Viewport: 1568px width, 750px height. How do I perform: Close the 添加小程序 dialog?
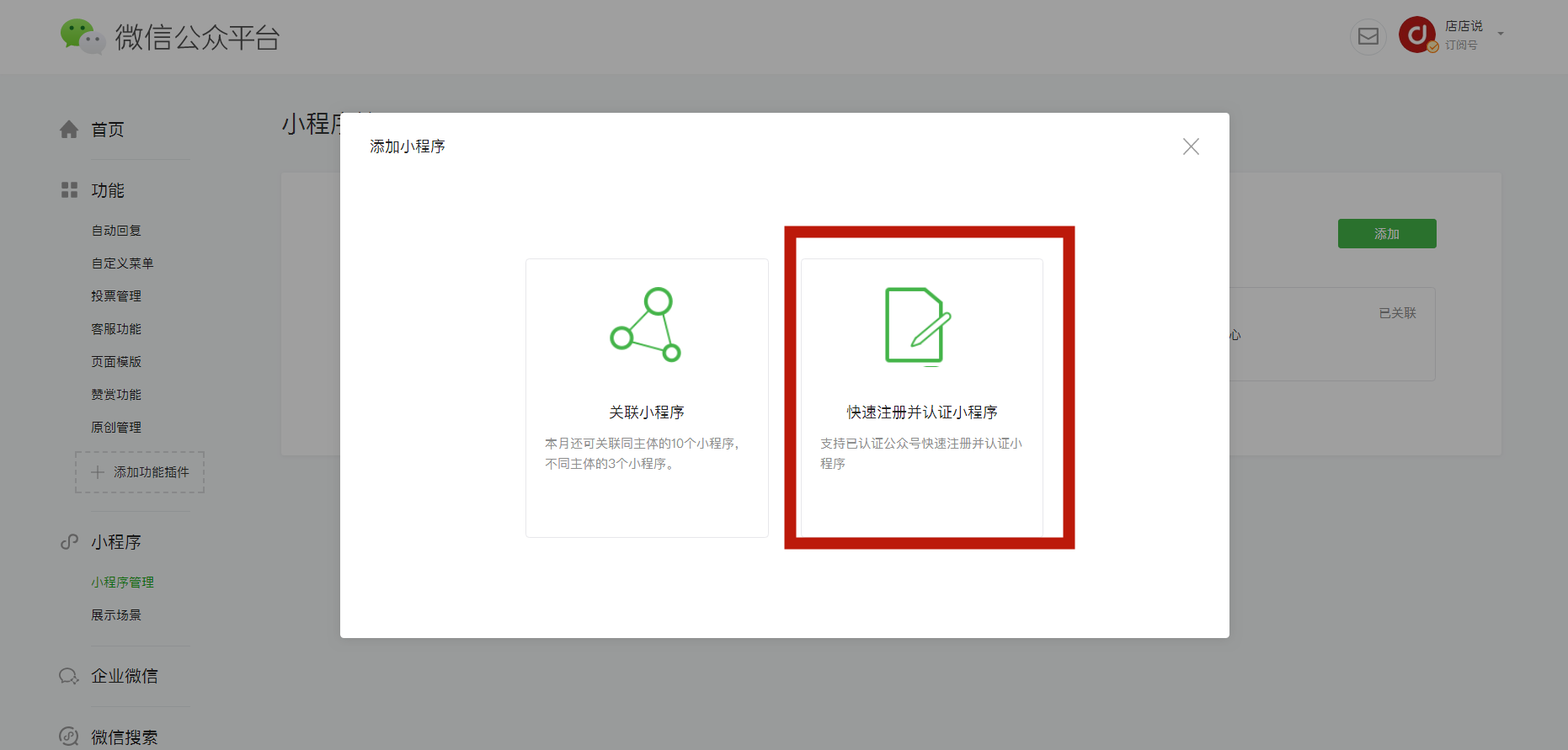point(1191,146)
